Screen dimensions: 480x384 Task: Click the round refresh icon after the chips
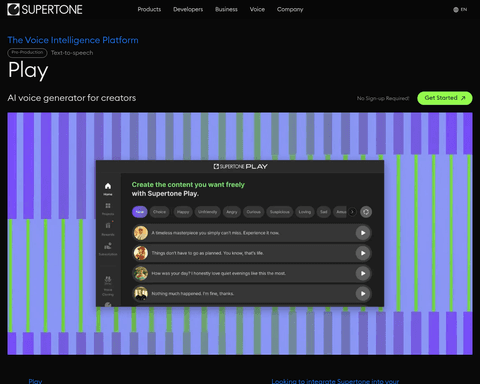pyautogui.click(x=366, y=212)
